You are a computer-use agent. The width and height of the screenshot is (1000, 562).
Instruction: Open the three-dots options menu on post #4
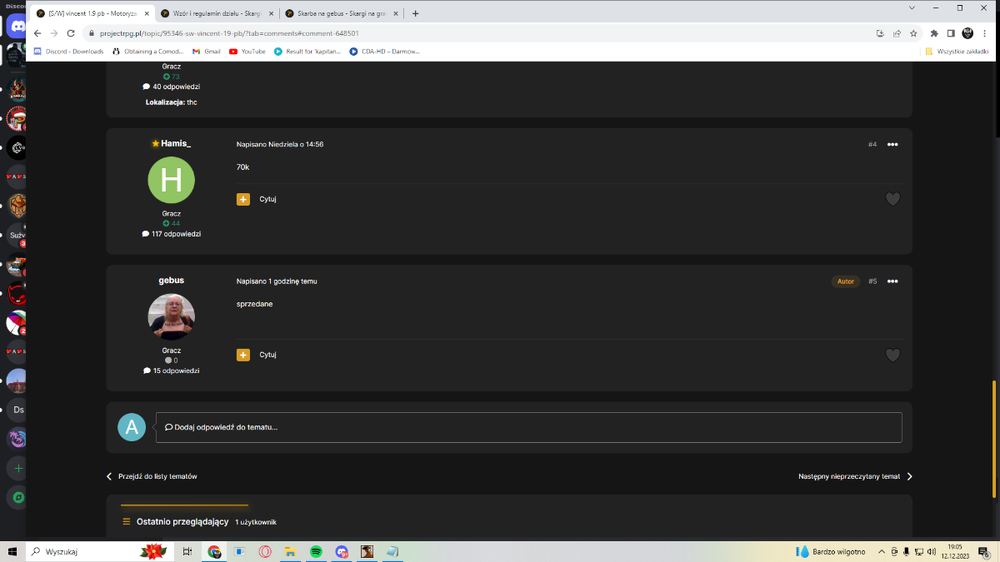click(x=892, y=144)
